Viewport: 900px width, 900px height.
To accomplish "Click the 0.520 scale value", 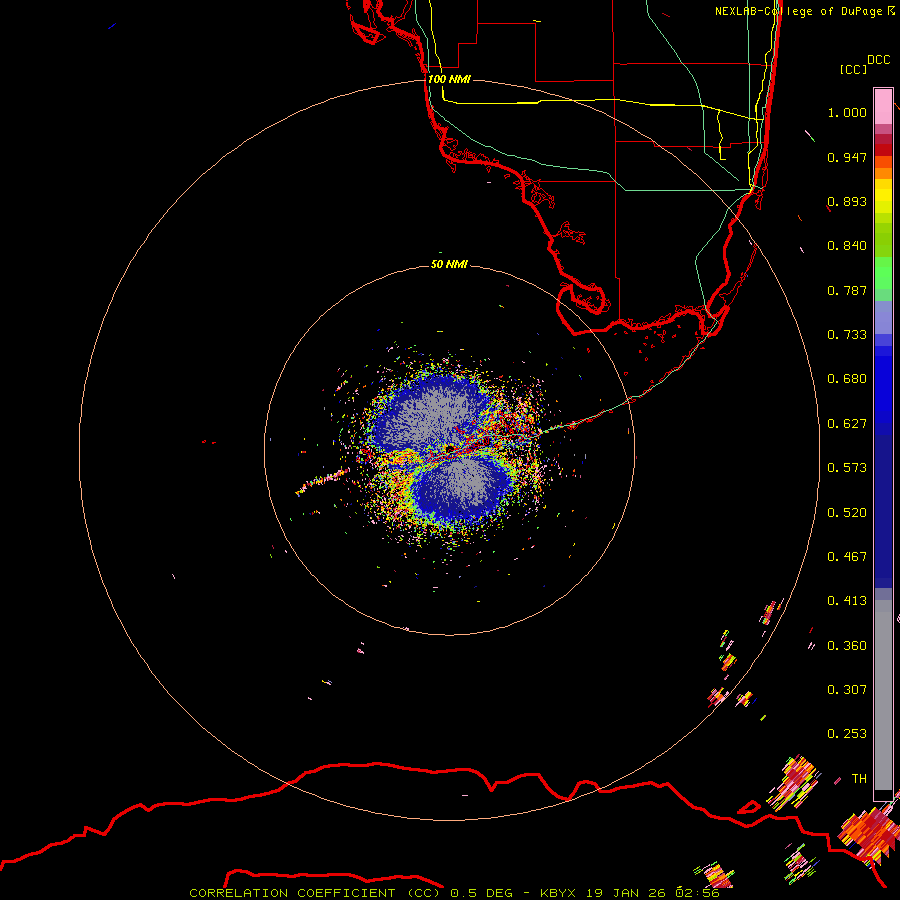I will [x=847, y=513].
